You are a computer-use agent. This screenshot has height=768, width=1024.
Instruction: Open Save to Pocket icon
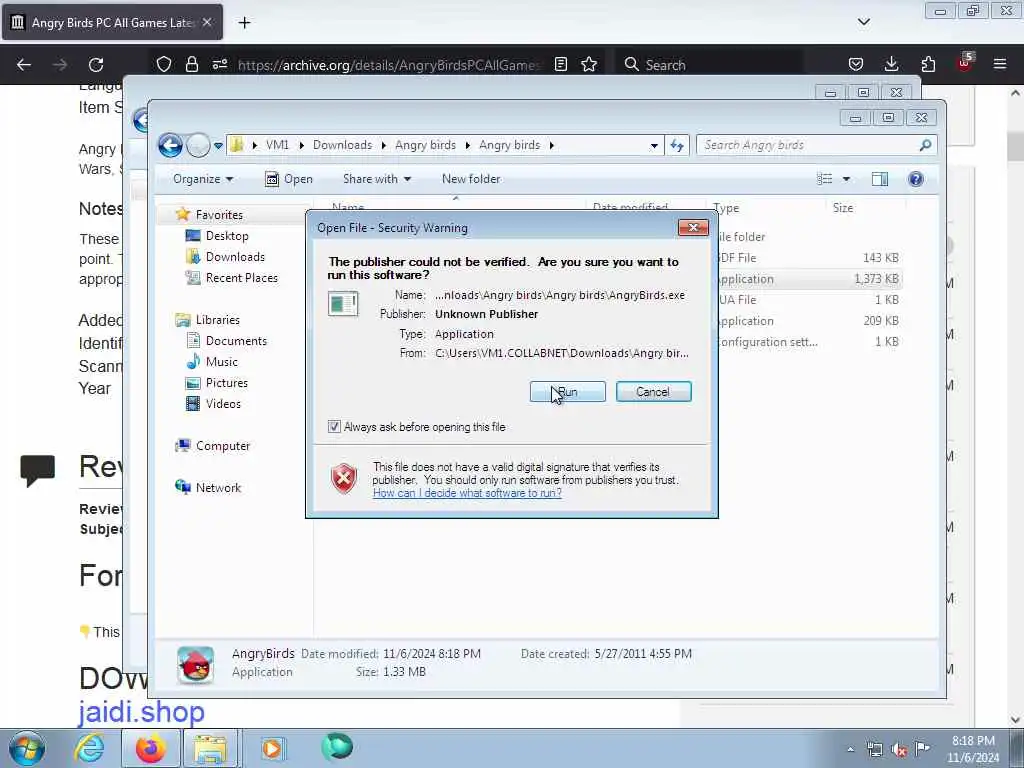click(856, 65)
